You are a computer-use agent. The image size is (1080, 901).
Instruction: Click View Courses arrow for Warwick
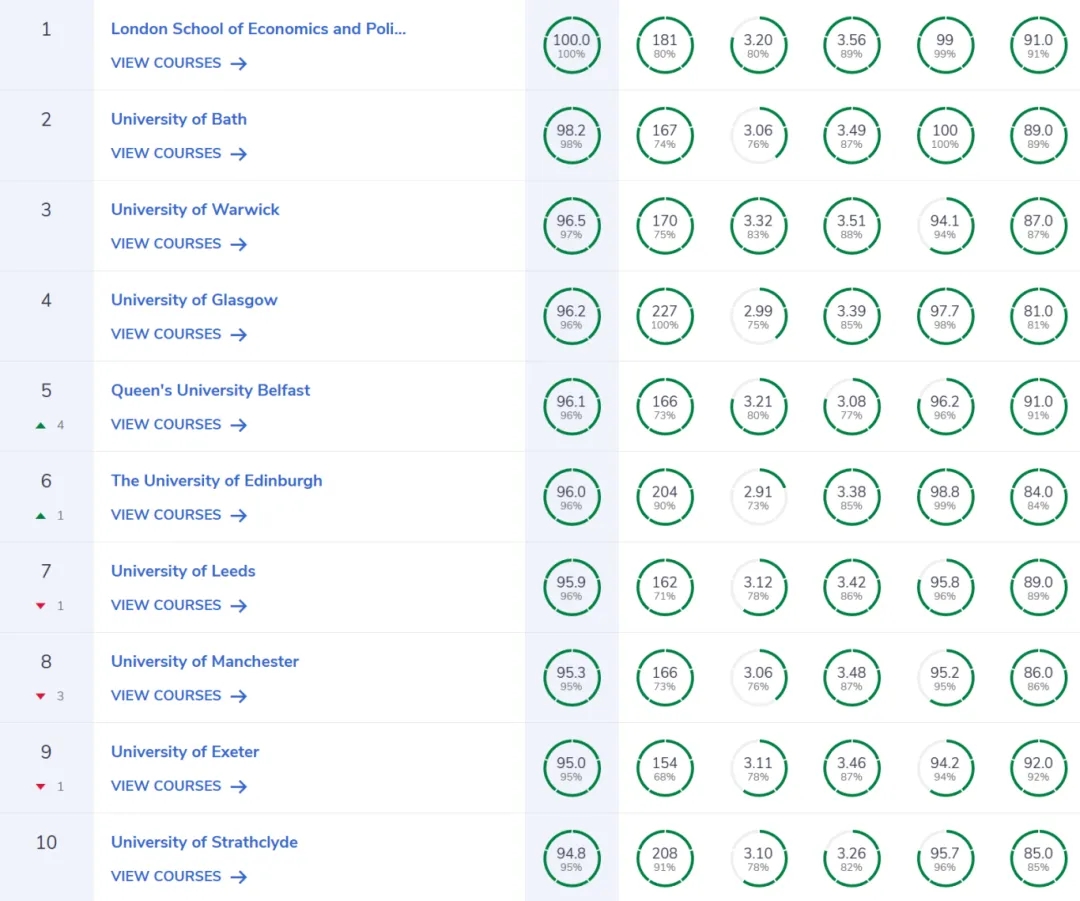point(239,244)
